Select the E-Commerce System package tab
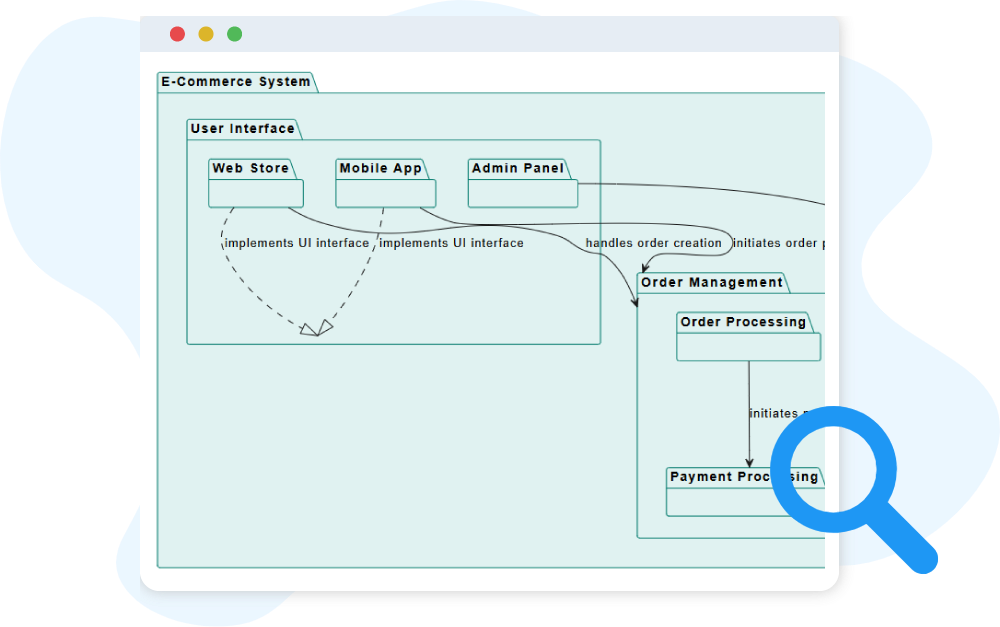The image size is (1000, 627). (x=236, y=82)
